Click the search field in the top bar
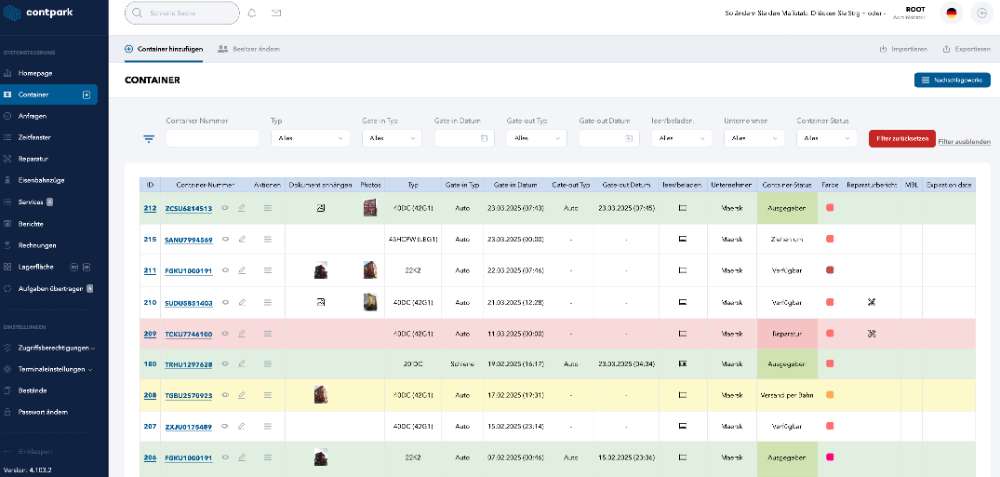Viewport: 1000px width, 477px height. 182,13
